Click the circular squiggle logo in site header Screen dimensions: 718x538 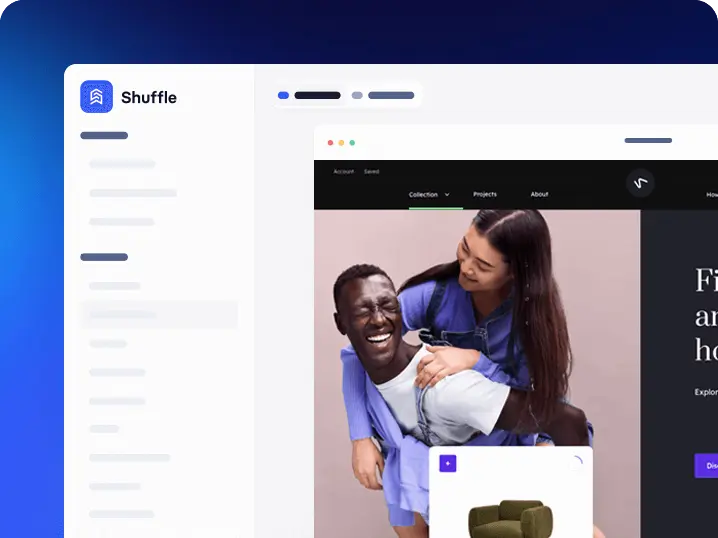[x=640, y=182]
